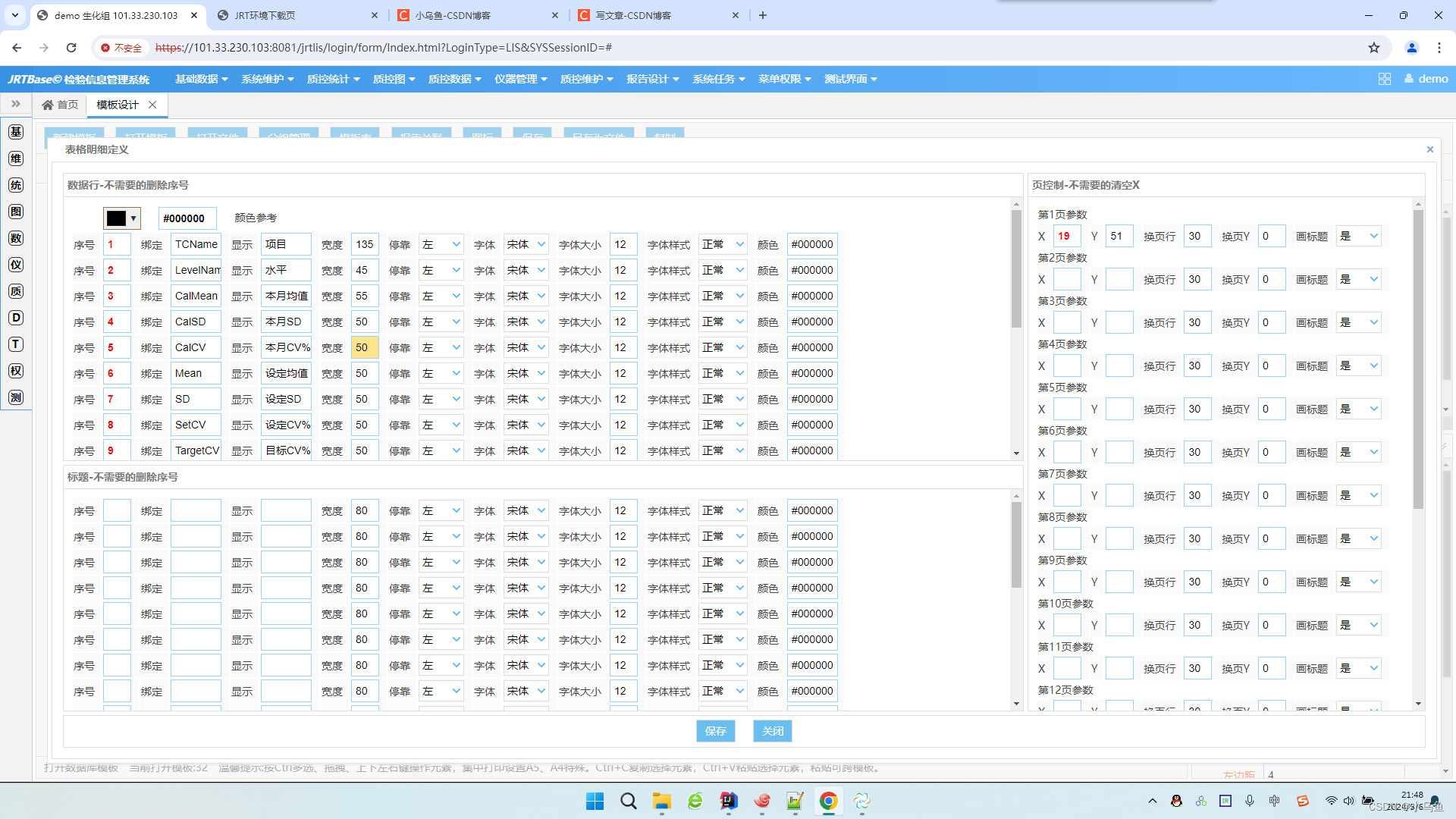The image size is (1456, 819).
Task: Click the 图 sidebar icon
Action: click(x=16, y=212)
